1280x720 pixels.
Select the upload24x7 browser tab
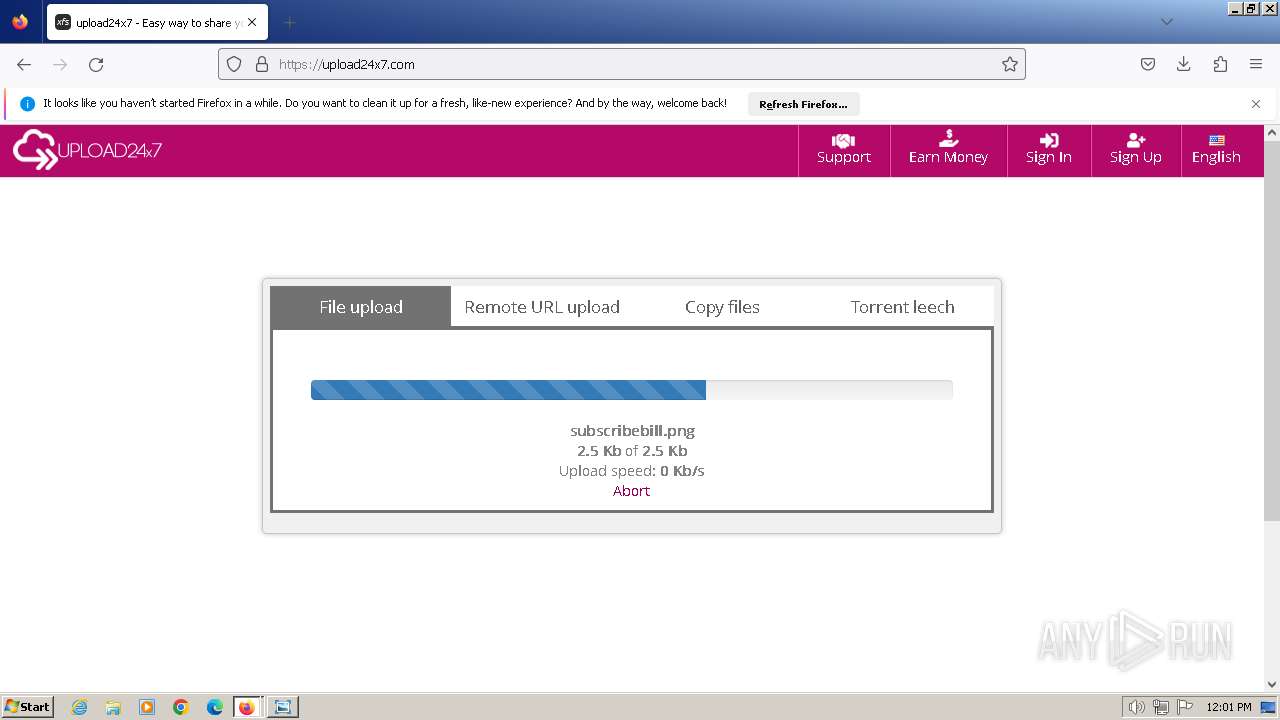click(157, 22)
